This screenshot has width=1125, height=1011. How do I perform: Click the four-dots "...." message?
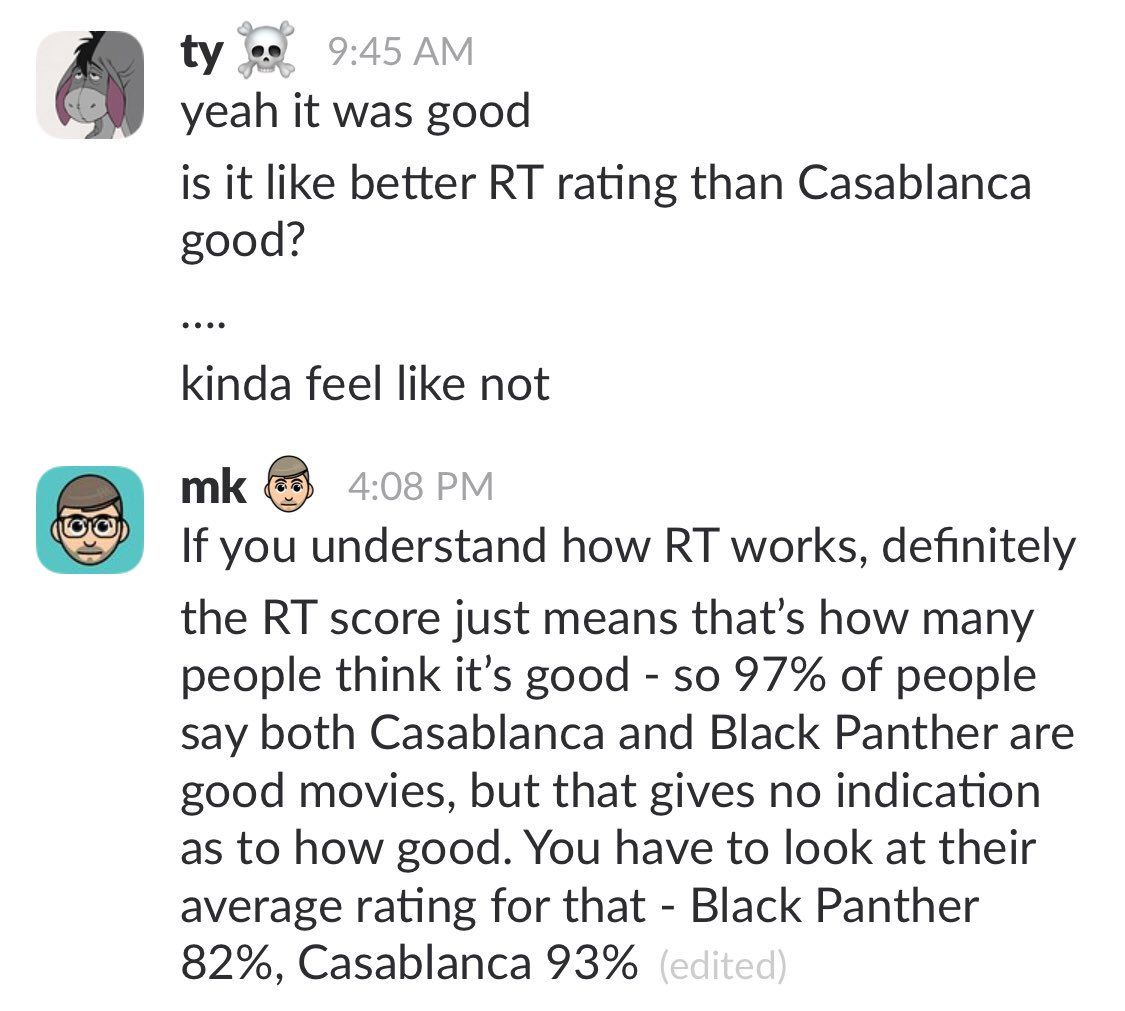(x=204, y=325)
